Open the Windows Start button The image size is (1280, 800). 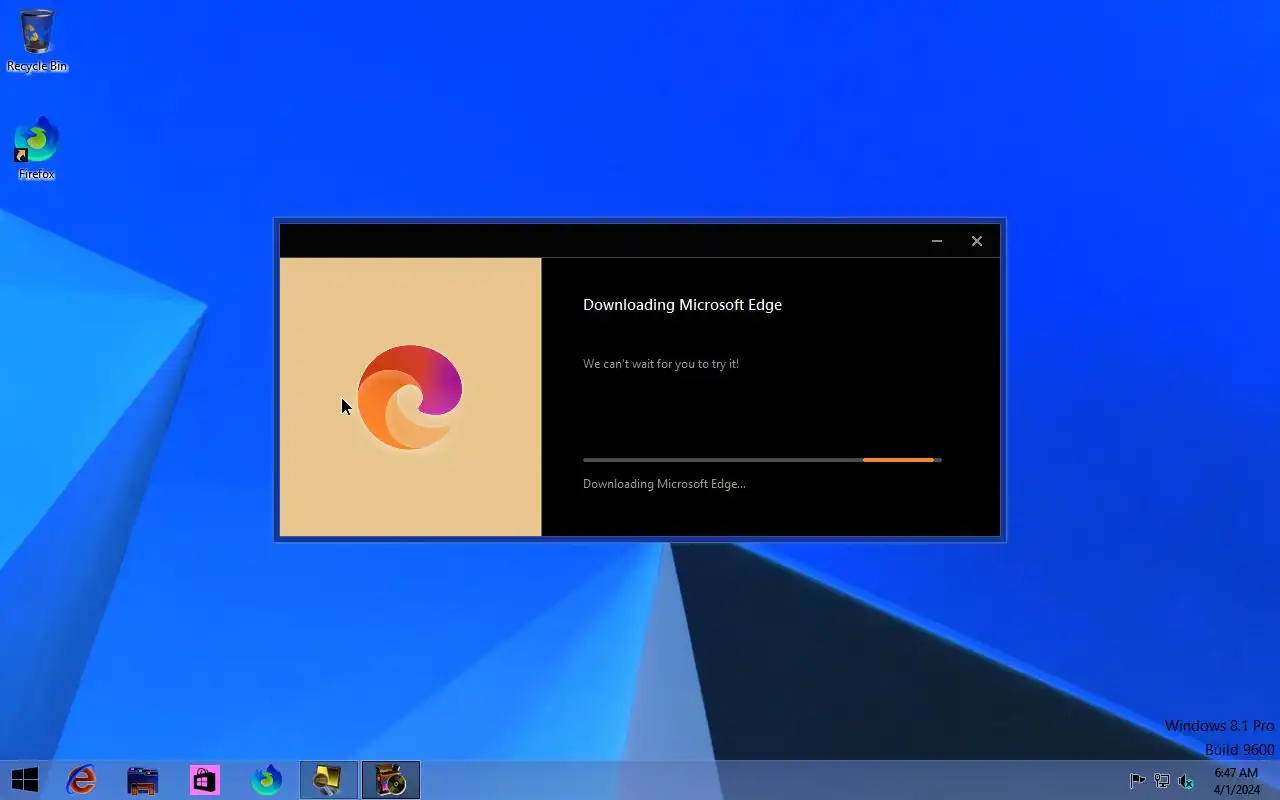tap(25, 780)
